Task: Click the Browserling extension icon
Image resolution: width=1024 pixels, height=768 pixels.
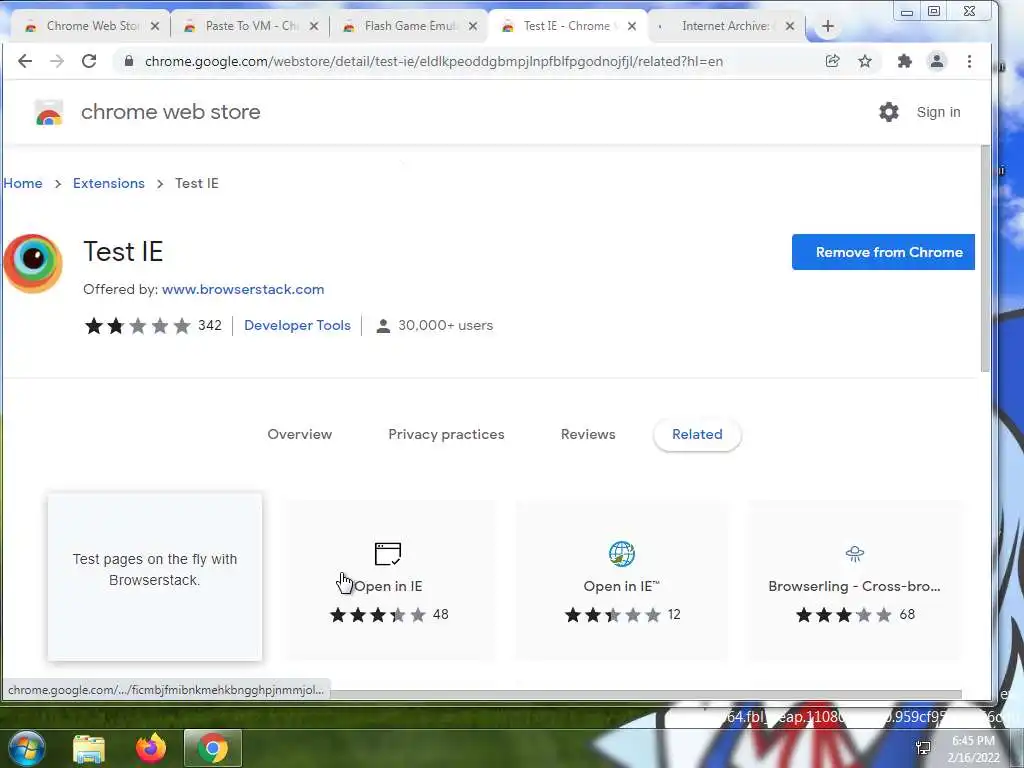Action: (x=854, y=554)
